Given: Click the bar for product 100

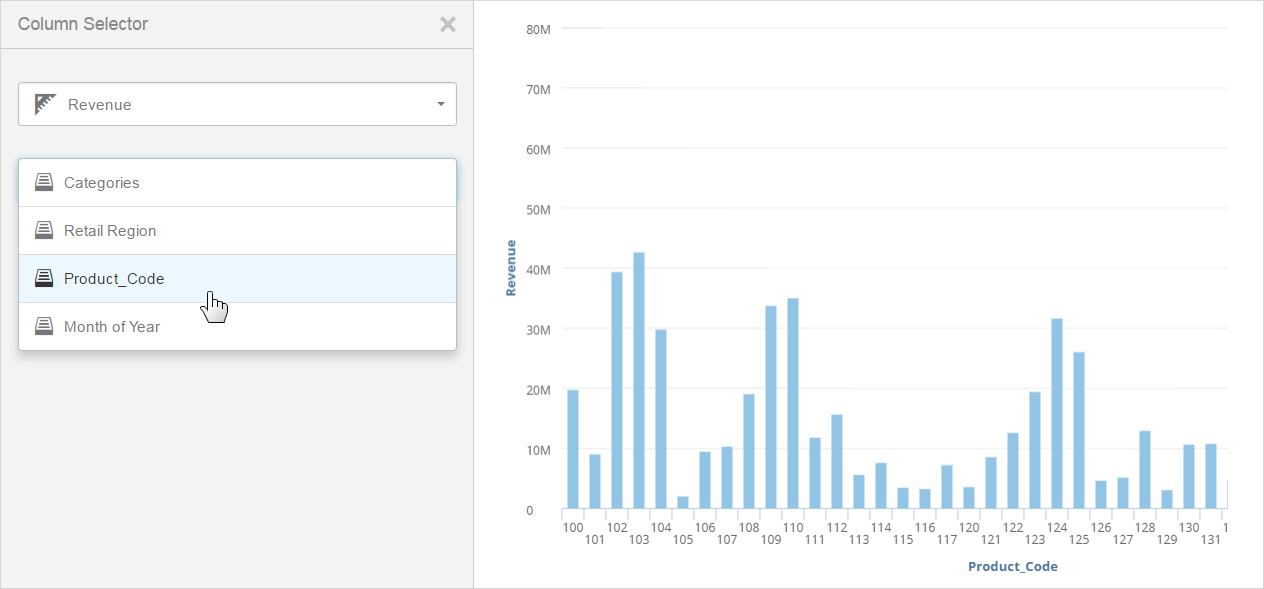Looking at the screenshot, I should pos(573,449).
